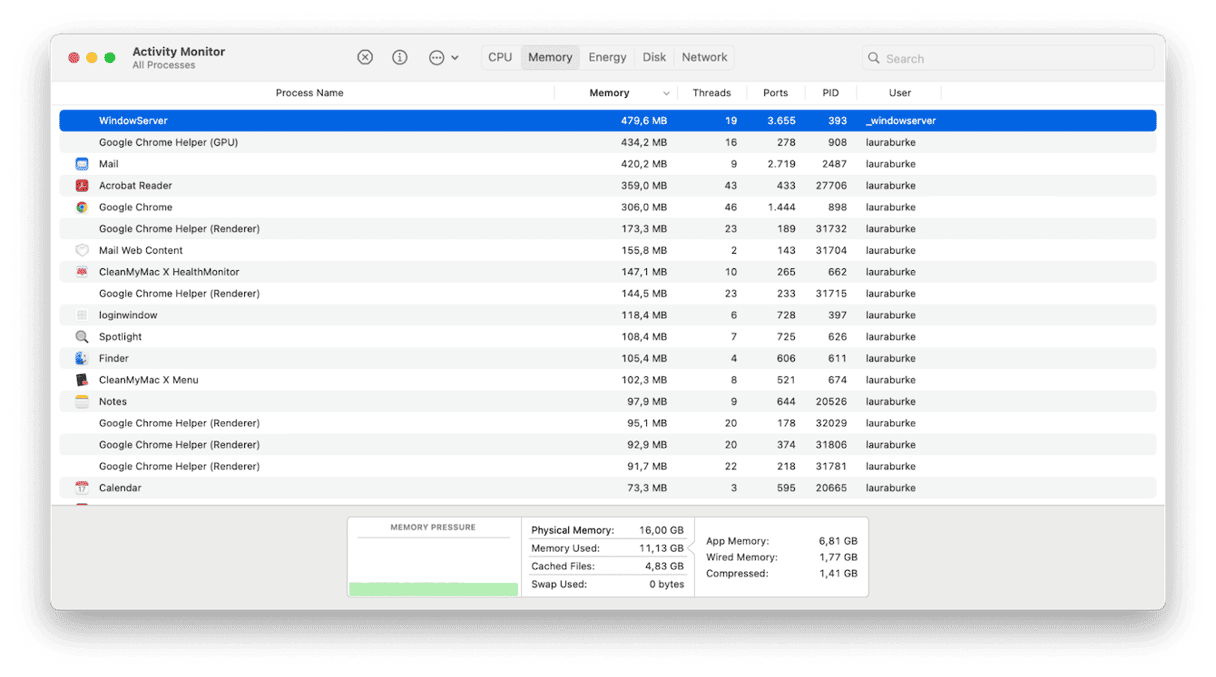Click the Calendar icon next to its process

coord(83,487)
